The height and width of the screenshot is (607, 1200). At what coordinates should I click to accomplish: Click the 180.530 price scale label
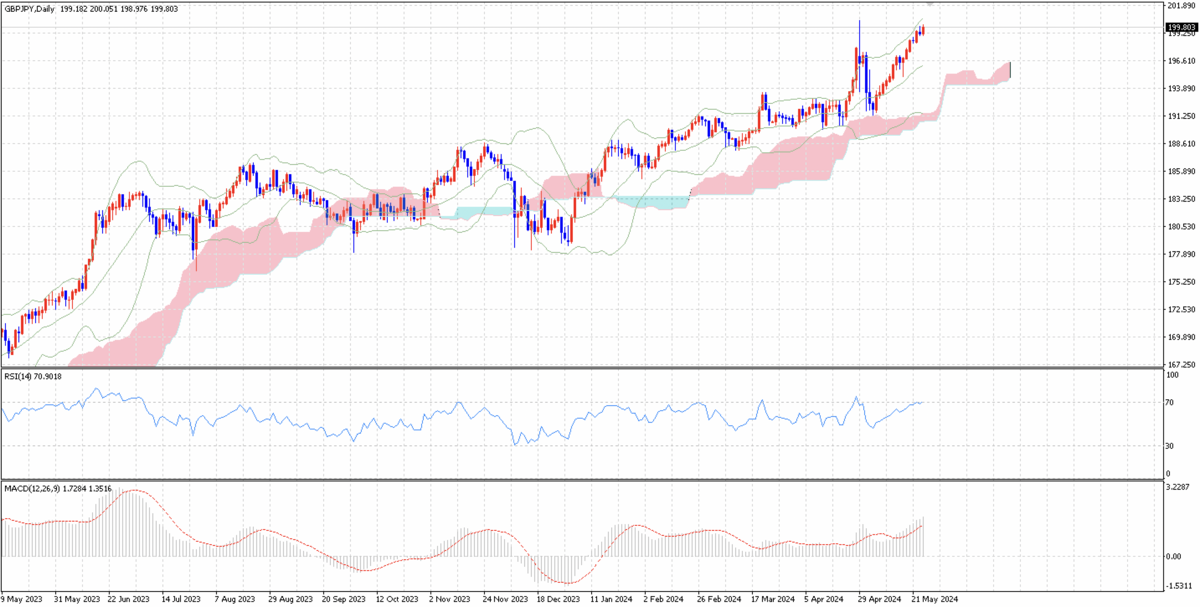pyautogui.click(x=1182, y=227)
